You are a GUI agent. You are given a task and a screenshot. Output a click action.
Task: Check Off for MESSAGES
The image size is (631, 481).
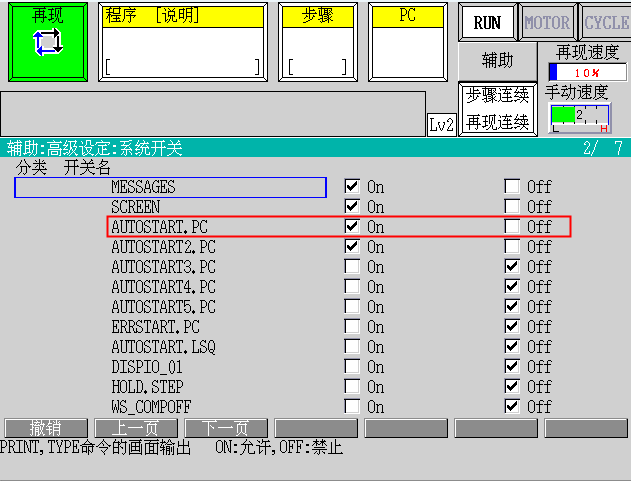click(x=512, y=186)
